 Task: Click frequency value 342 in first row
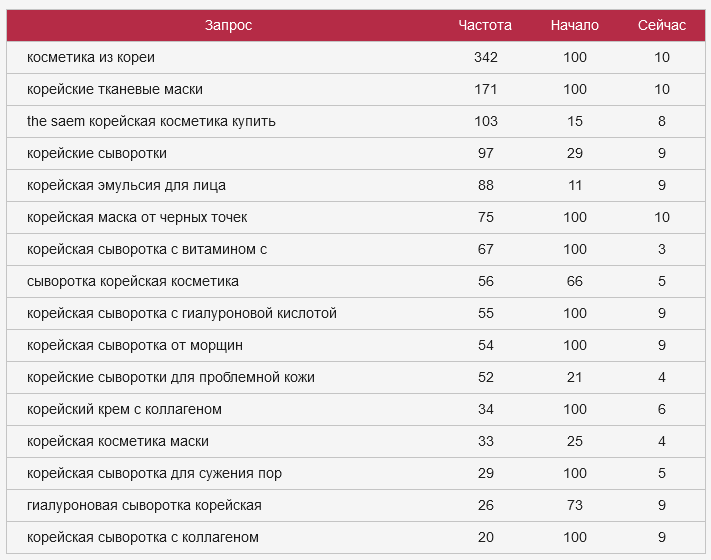[x=486, y=57]
